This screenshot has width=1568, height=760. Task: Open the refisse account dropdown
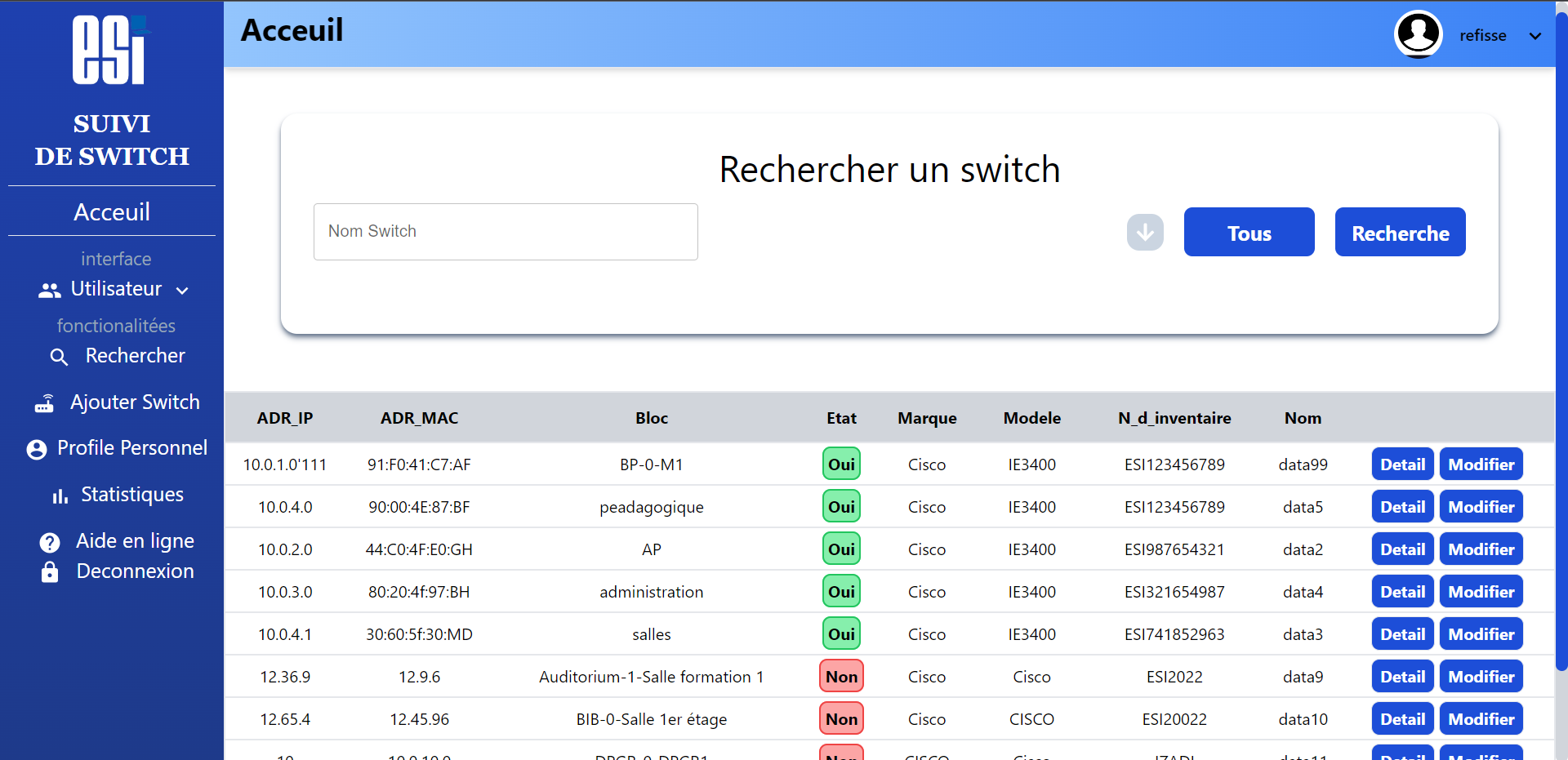(1536, 36)
